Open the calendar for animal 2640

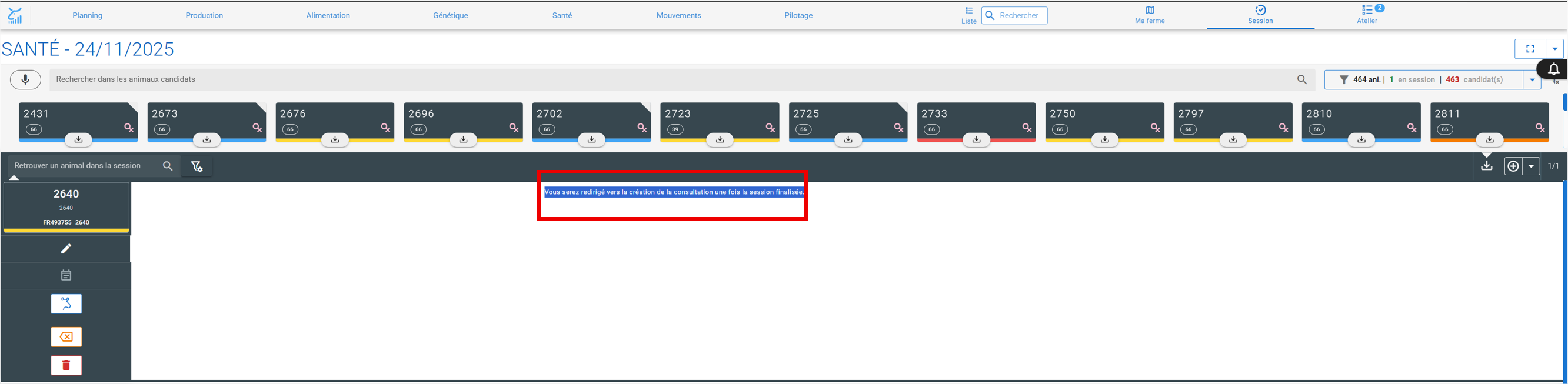66,275
